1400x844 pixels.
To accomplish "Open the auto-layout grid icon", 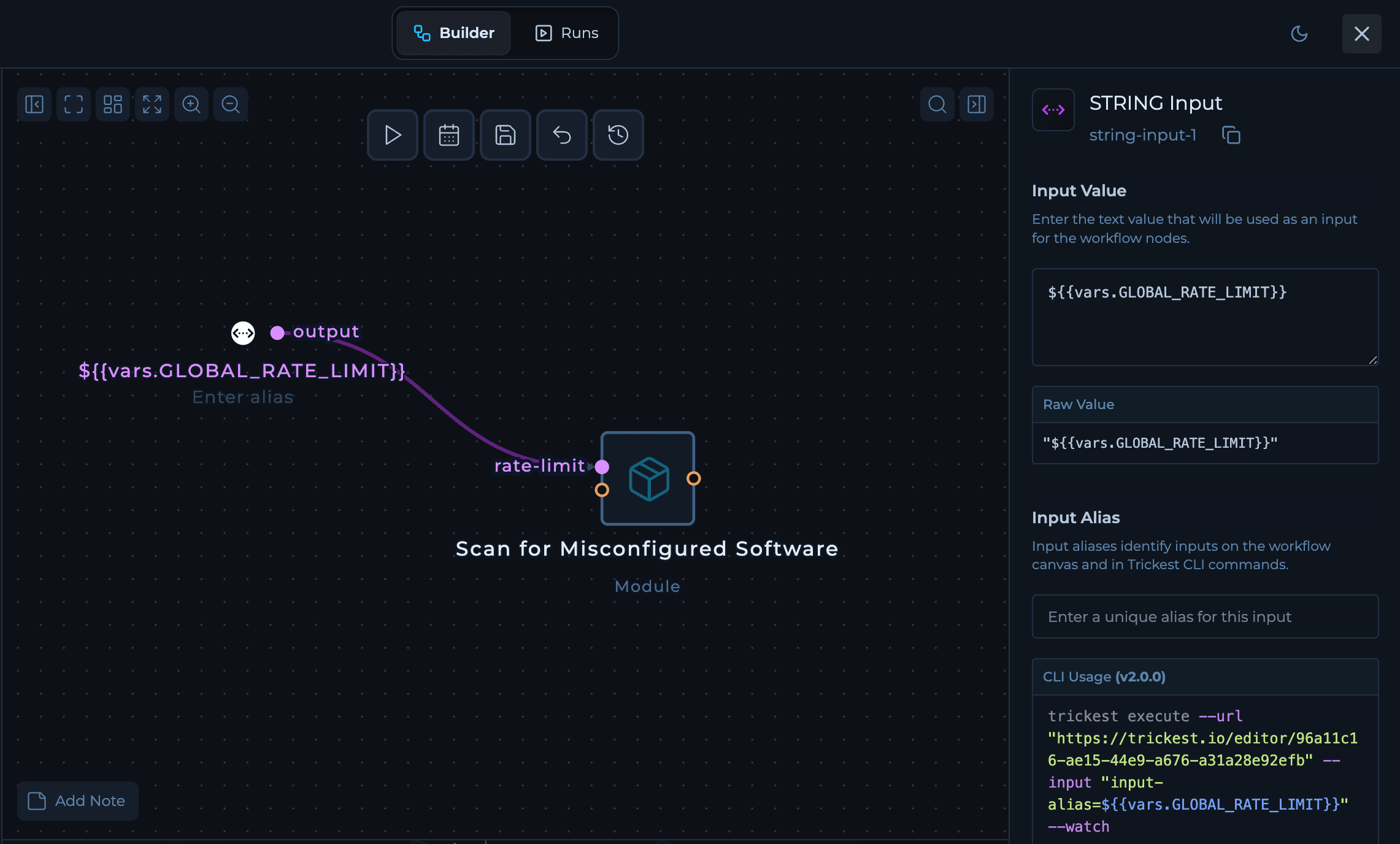I will 113,104.
